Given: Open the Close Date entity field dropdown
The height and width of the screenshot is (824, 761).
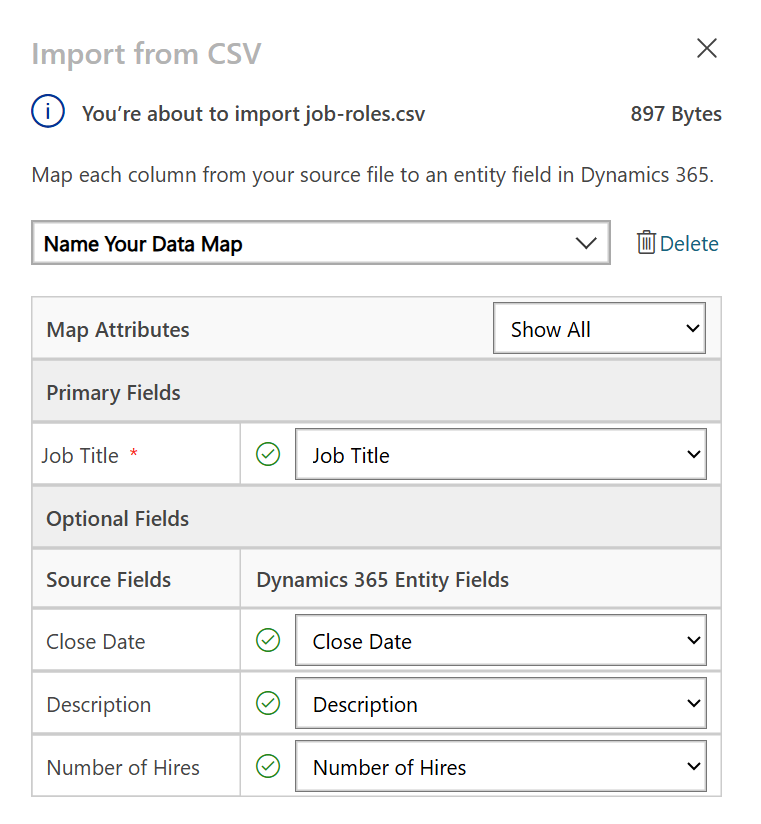Looking at the screenshot, I should [x=500, y=641].
